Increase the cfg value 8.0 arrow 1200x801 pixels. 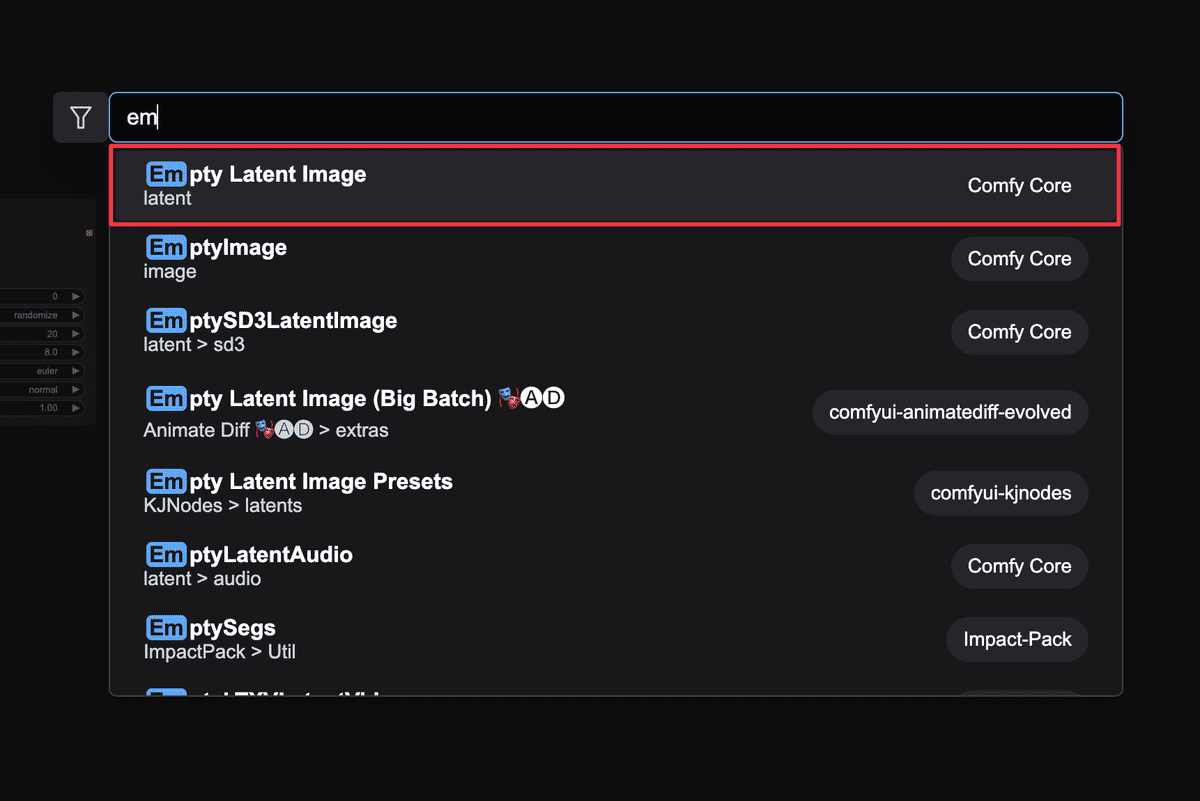(76, 352)
